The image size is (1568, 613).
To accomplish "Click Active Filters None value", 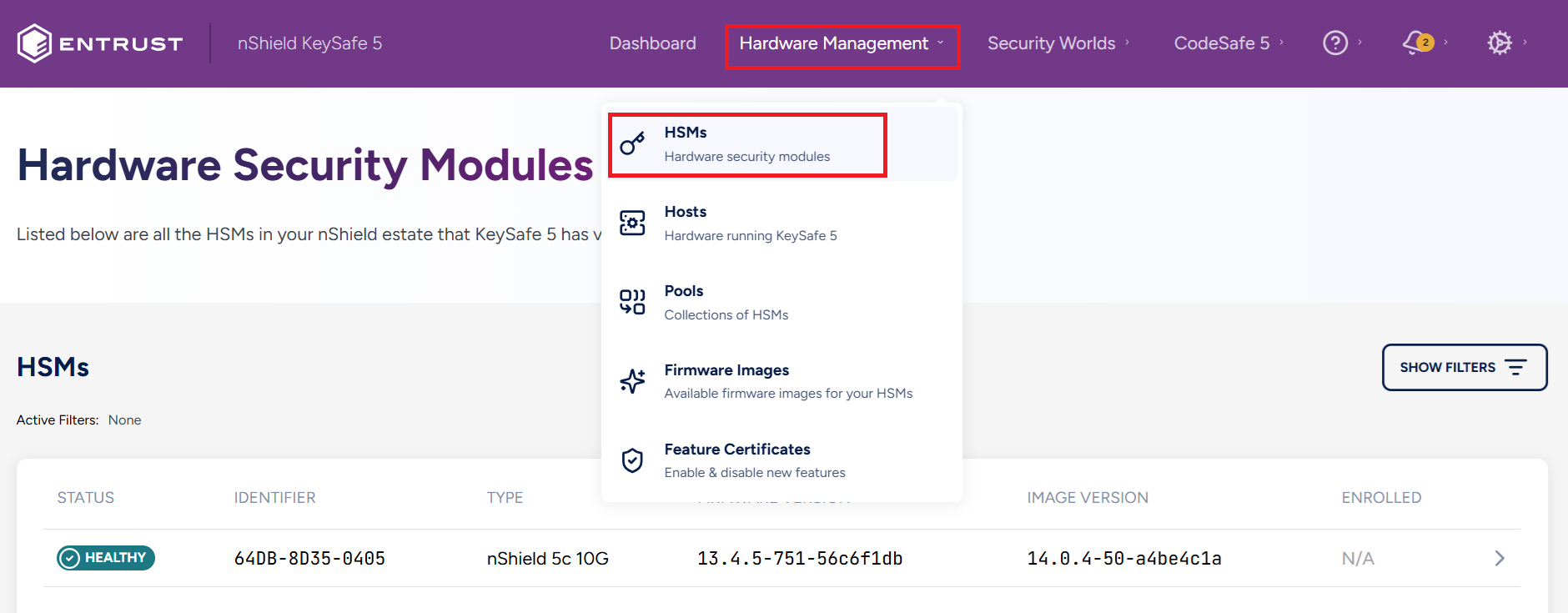I will tap(124, 420).
